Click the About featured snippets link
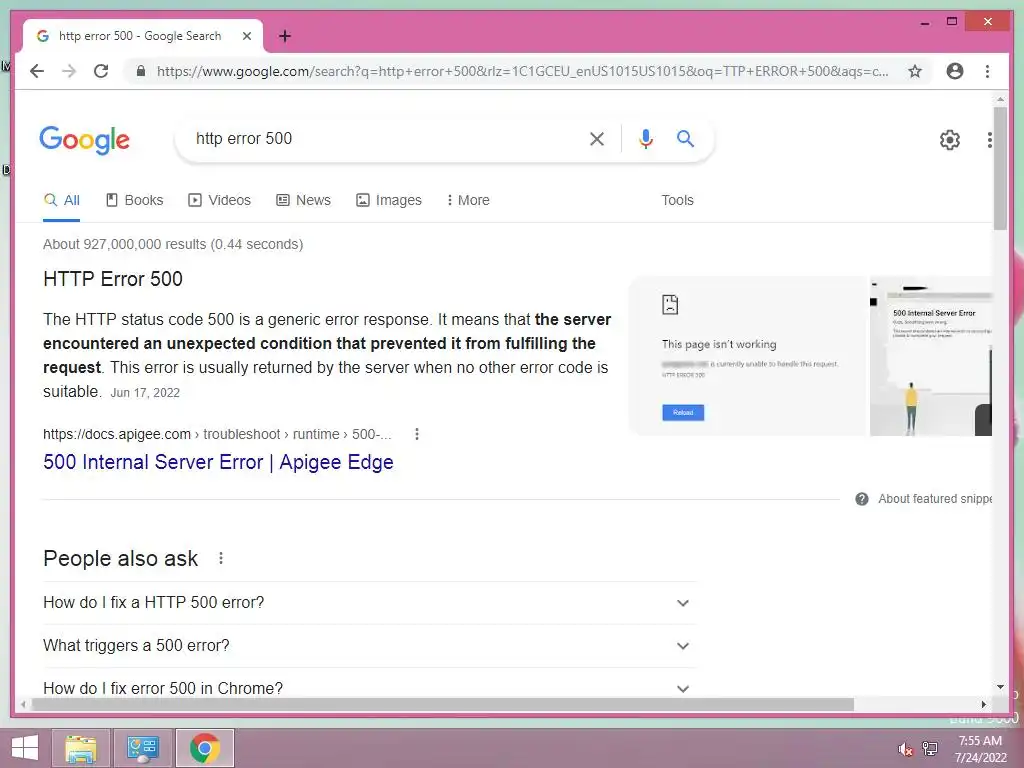1024x768 pixels. pyautogui.click(x=935, y=499)
